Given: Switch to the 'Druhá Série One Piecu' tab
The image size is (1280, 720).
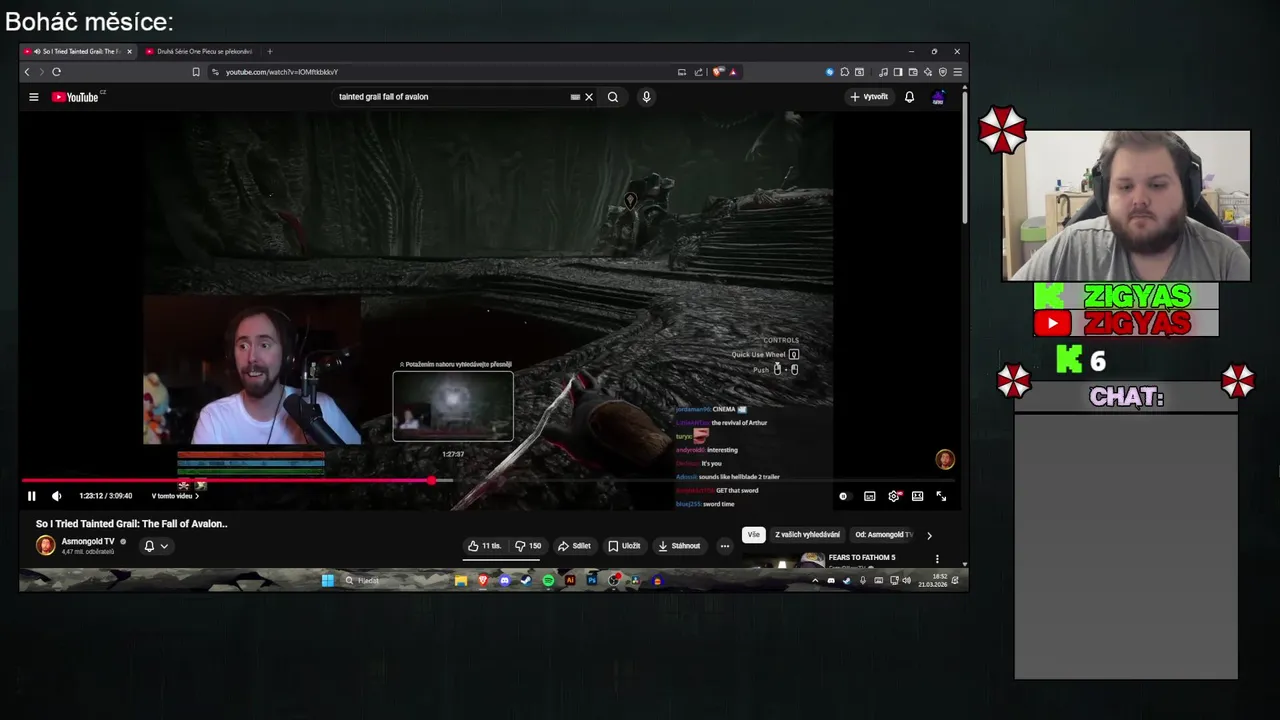Looking at the screenshot, I should (x=200, y=51).
